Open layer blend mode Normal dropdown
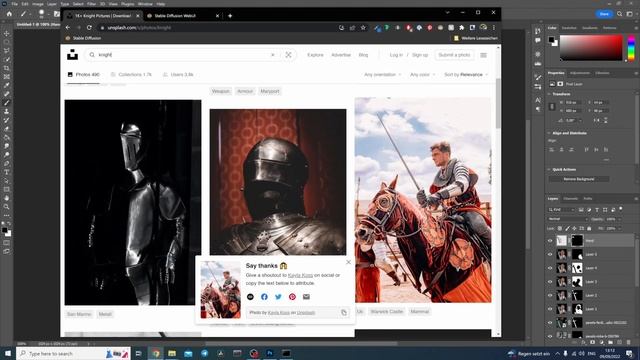This screenshot has height=360, width=640. click(567, 219)
